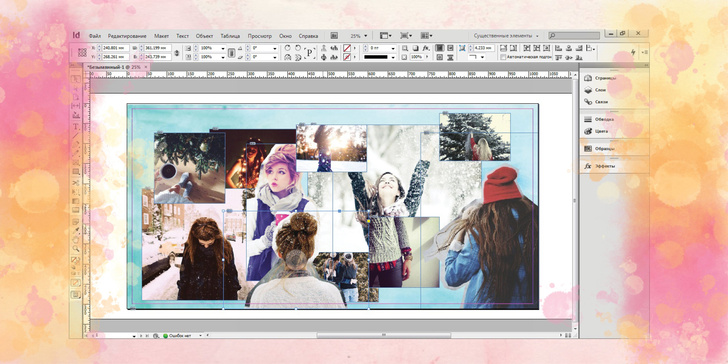Image resolution: width=728 pixels, height=364 pixels.
Task: Open the Объект menu
Action: pos(204,36)
